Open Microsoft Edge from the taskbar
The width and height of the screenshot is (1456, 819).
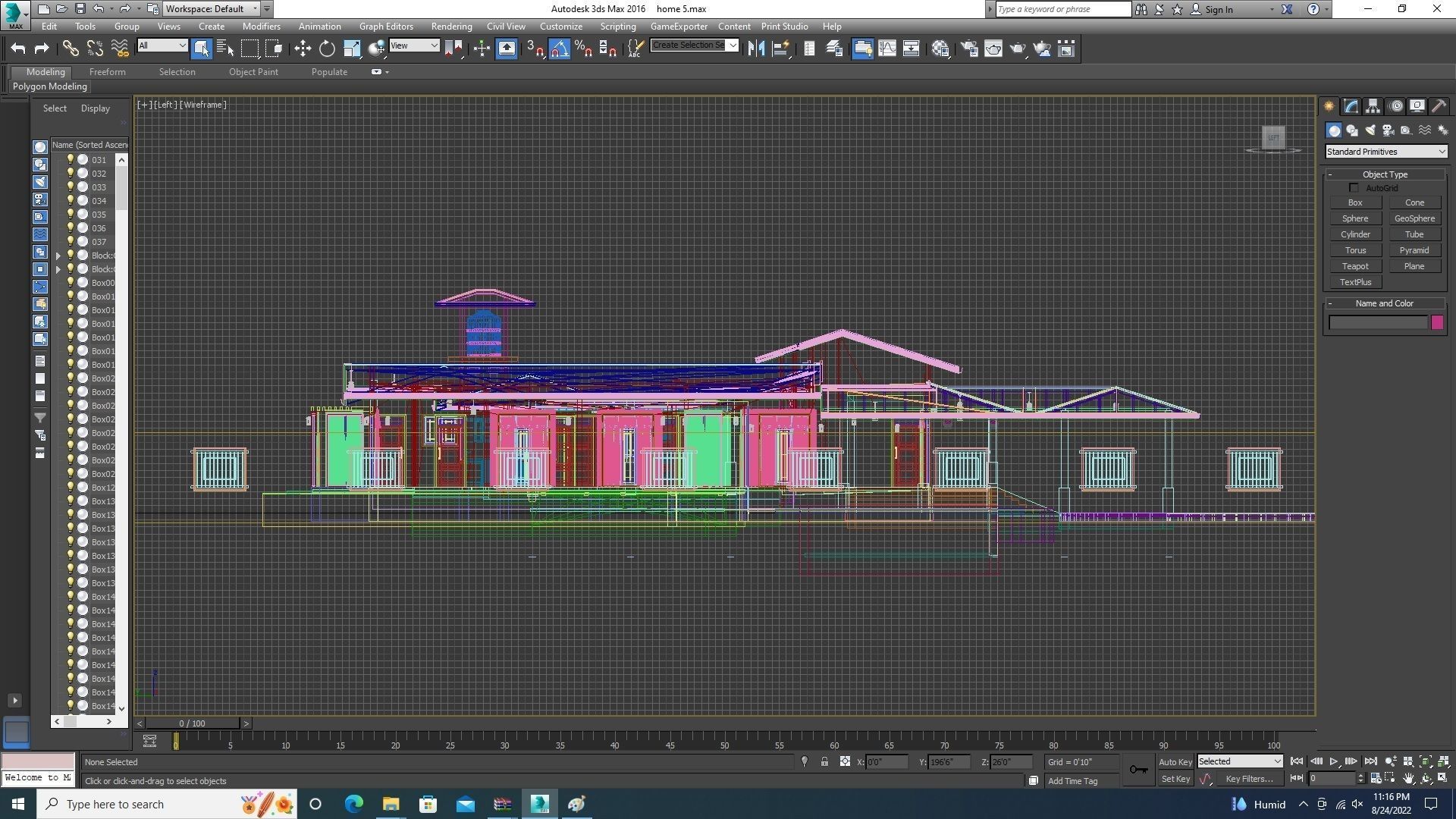[x=354, y=804]
